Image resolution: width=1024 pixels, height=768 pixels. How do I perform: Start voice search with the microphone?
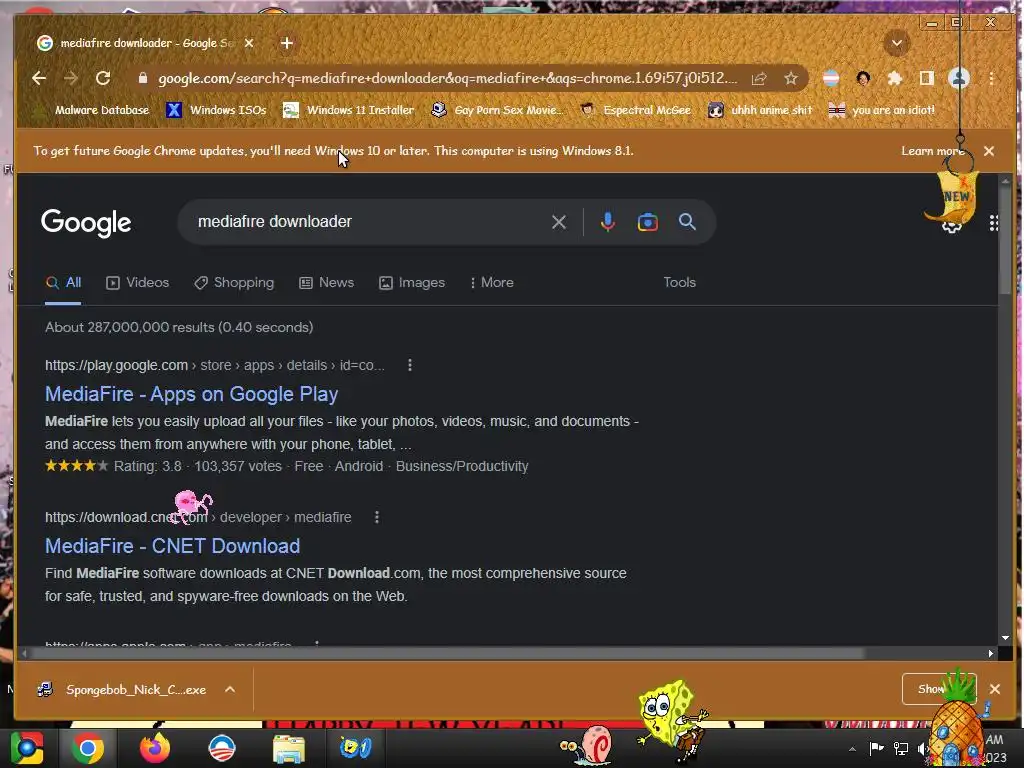(607, 222)
